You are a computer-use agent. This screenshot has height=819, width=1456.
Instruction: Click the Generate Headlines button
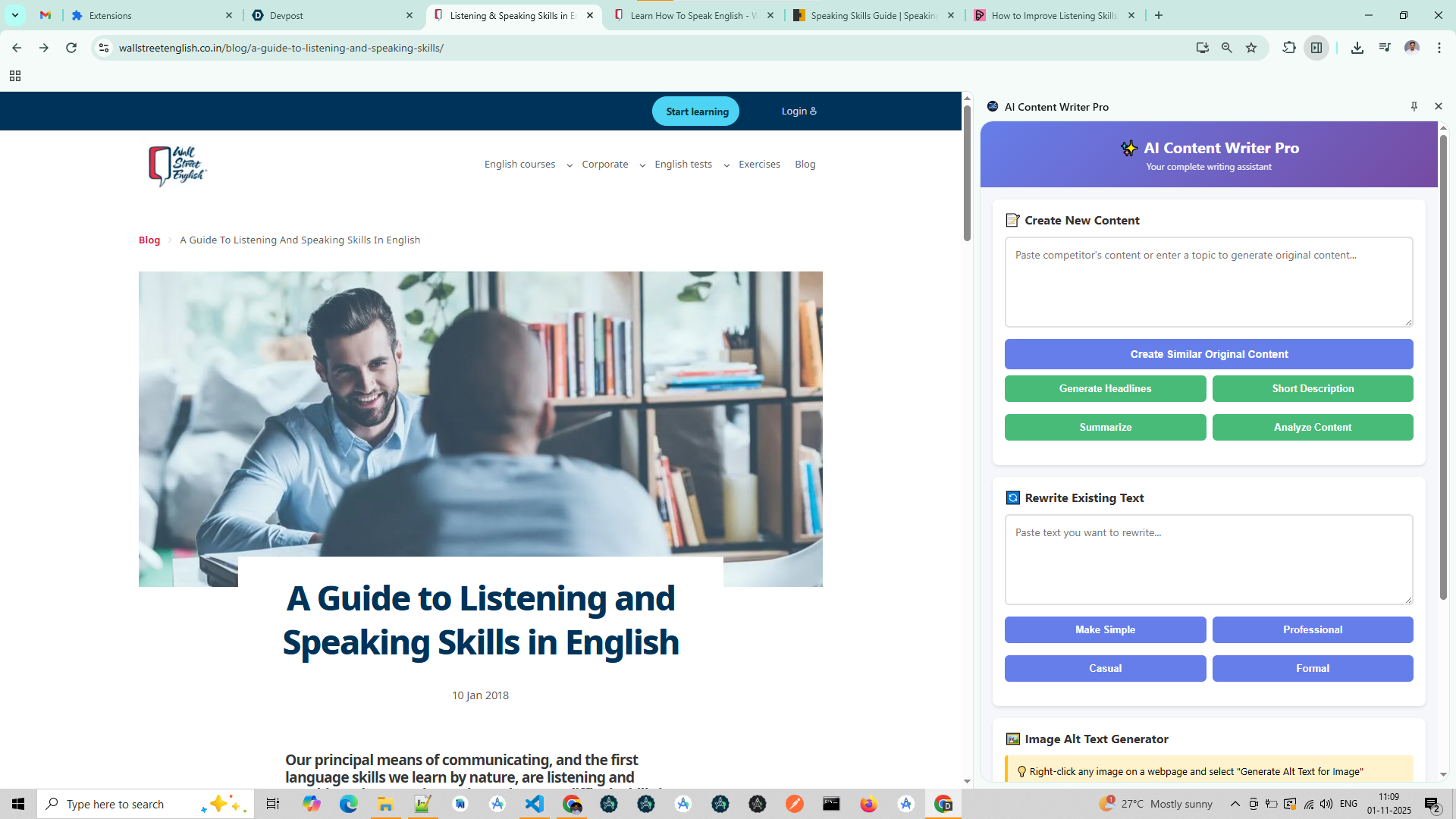1105,388
